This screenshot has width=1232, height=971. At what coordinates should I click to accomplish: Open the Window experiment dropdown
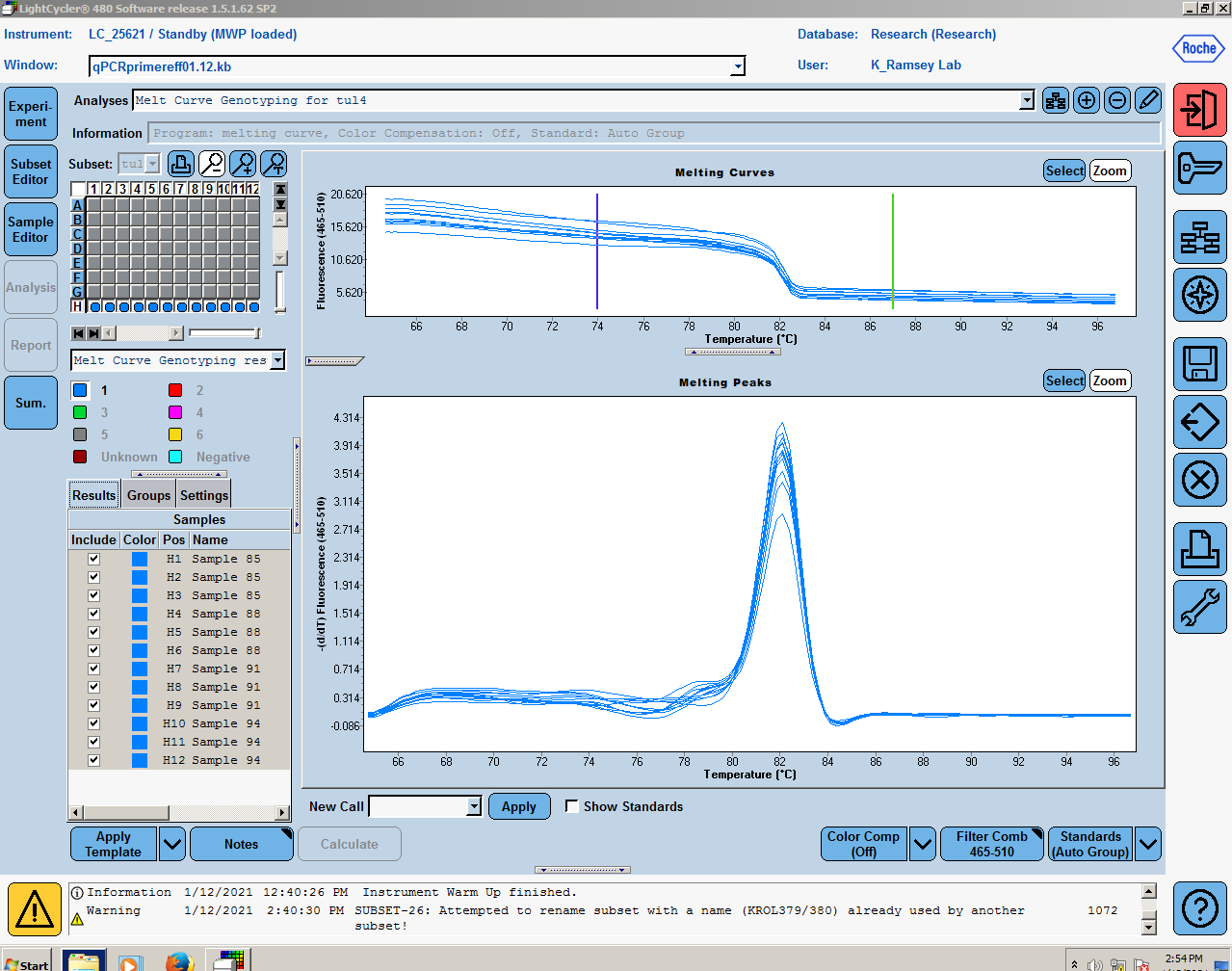pyautogui.click(x=738, y=66)
